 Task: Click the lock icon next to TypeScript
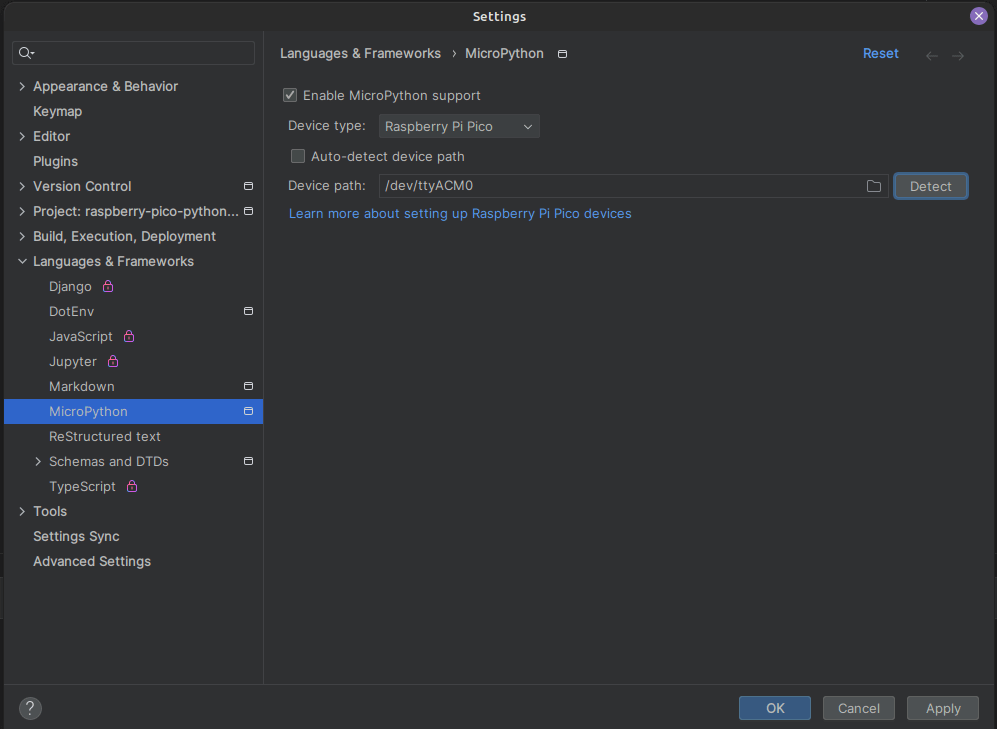click(132, 486)
